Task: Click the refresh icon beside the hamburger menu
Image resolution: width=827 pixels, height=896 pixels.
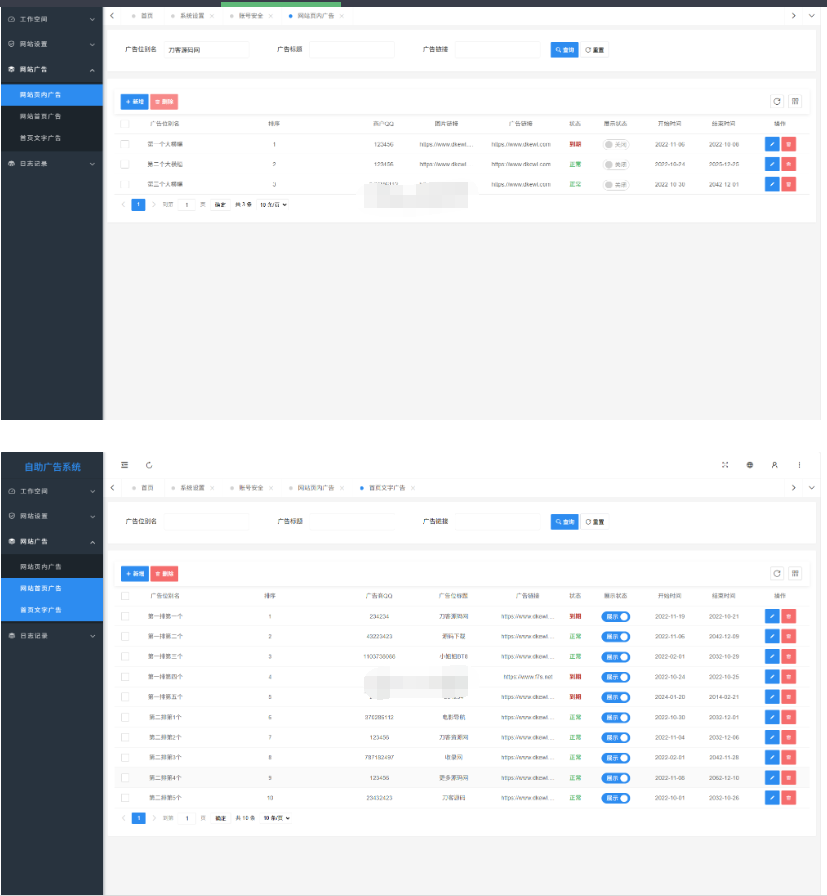Action: [x=149, y=465]
